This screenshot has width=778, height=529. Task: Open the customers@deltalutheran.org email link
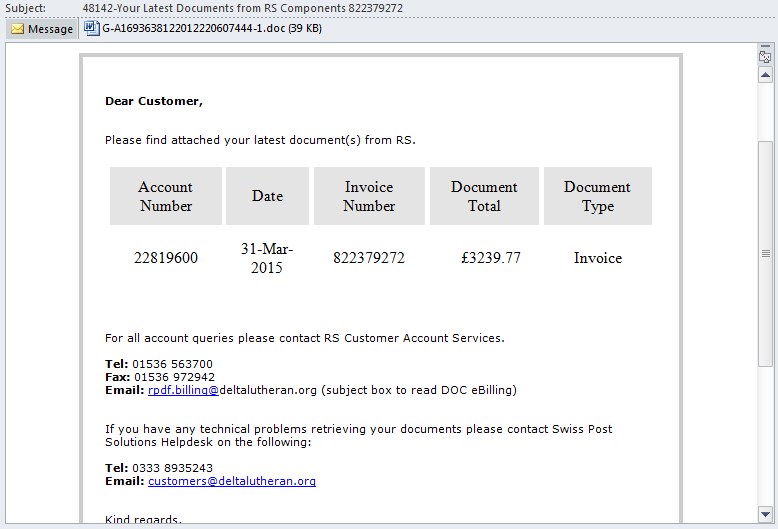(x=231, y=481)
